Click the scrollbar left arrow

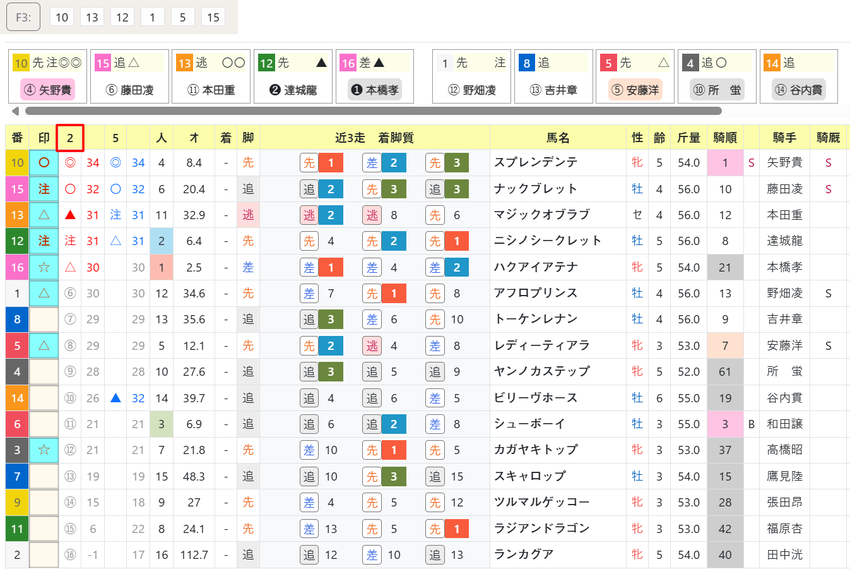click(x=15, y=111)
